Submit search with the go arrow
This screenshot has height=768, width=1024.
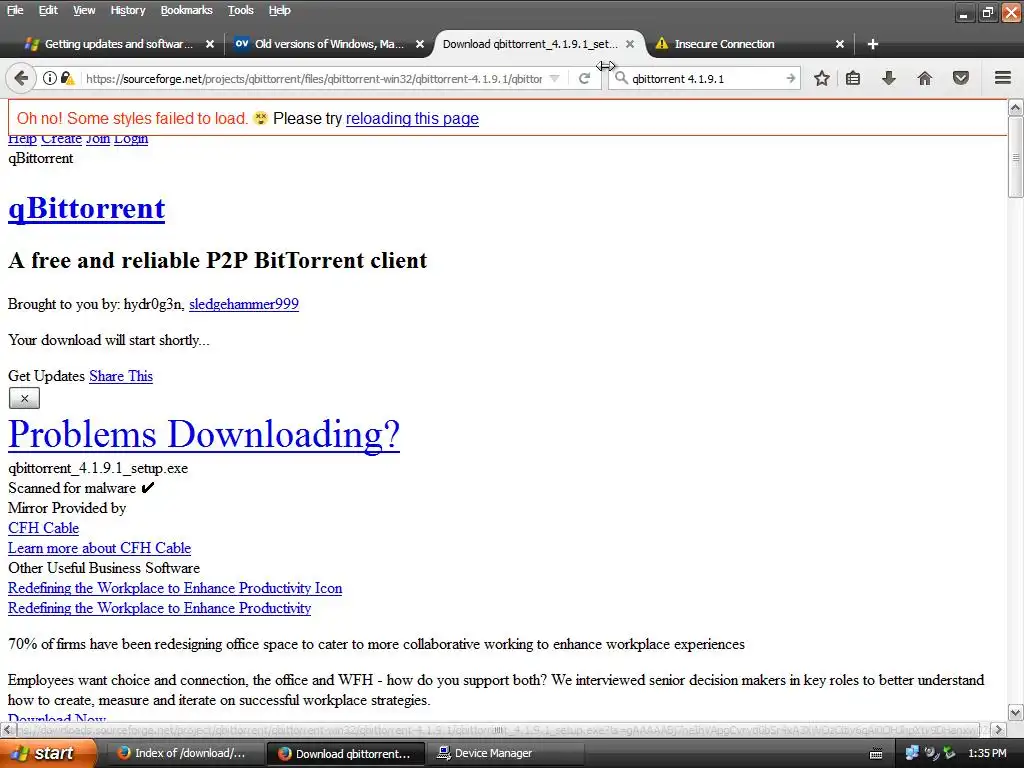[791, 78]
